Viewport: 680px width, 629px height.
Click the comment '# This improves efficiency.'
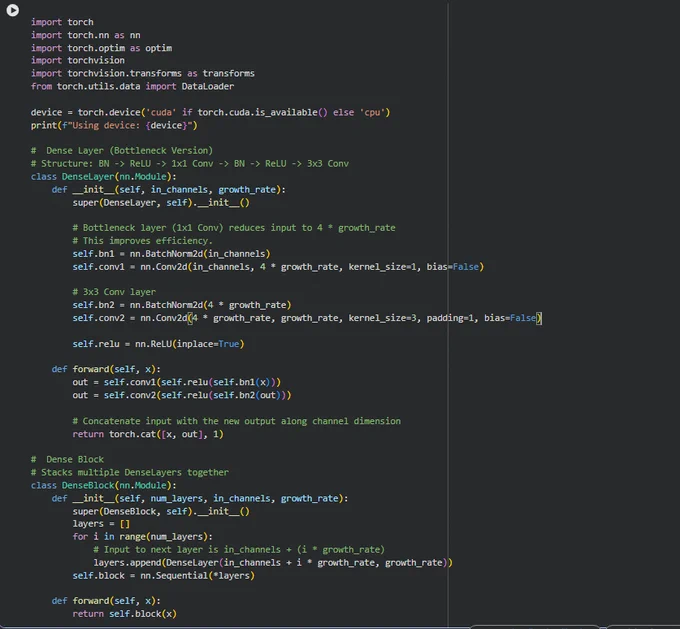click(x=143, y=241)
